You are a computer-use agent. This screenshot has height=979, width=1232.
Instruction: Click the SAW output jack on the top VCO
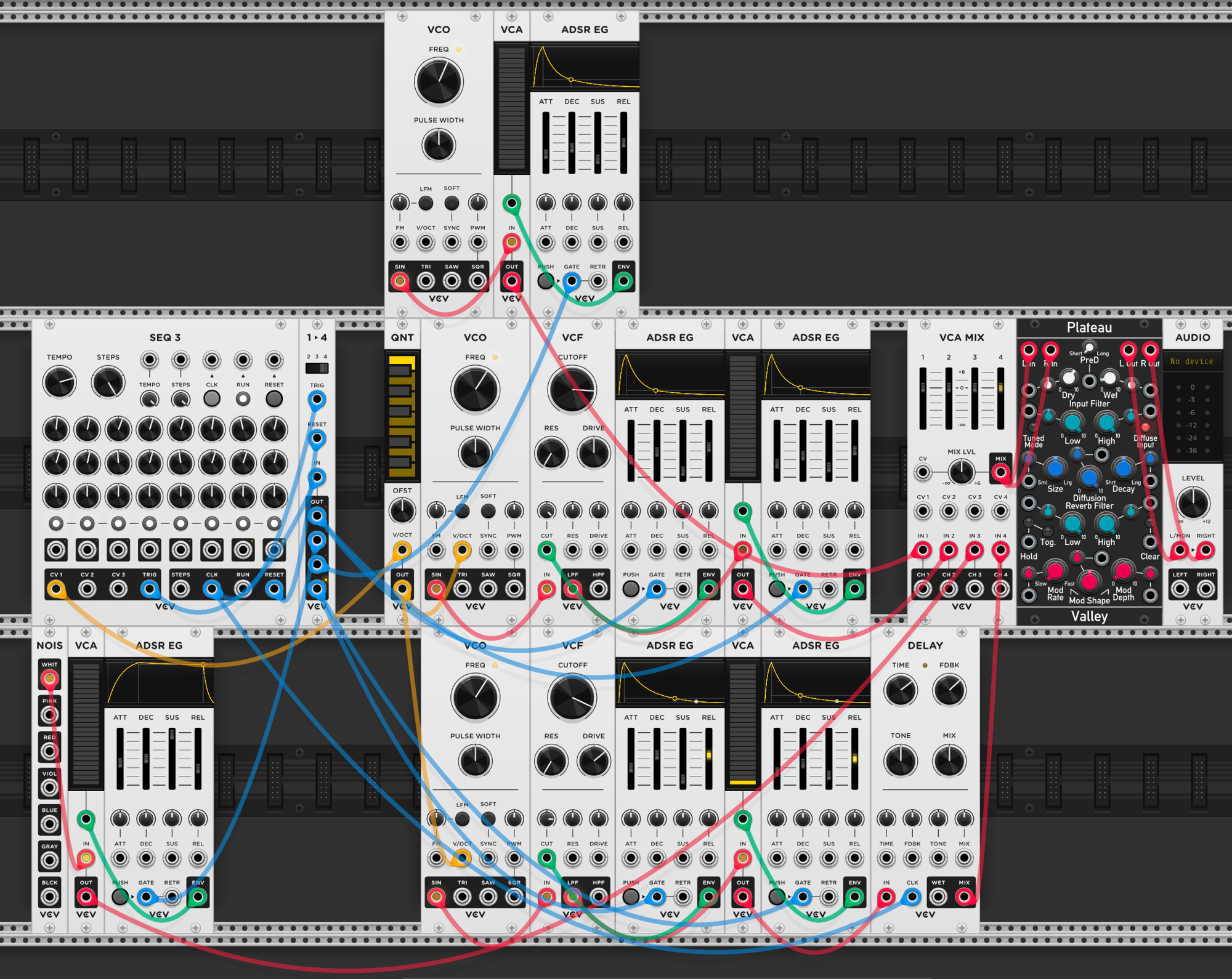[452, 281]
